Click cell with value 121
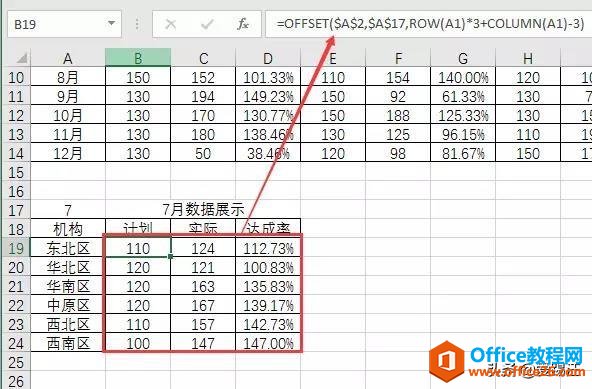This screenshot has width=592, height=389. coord(203,267)
